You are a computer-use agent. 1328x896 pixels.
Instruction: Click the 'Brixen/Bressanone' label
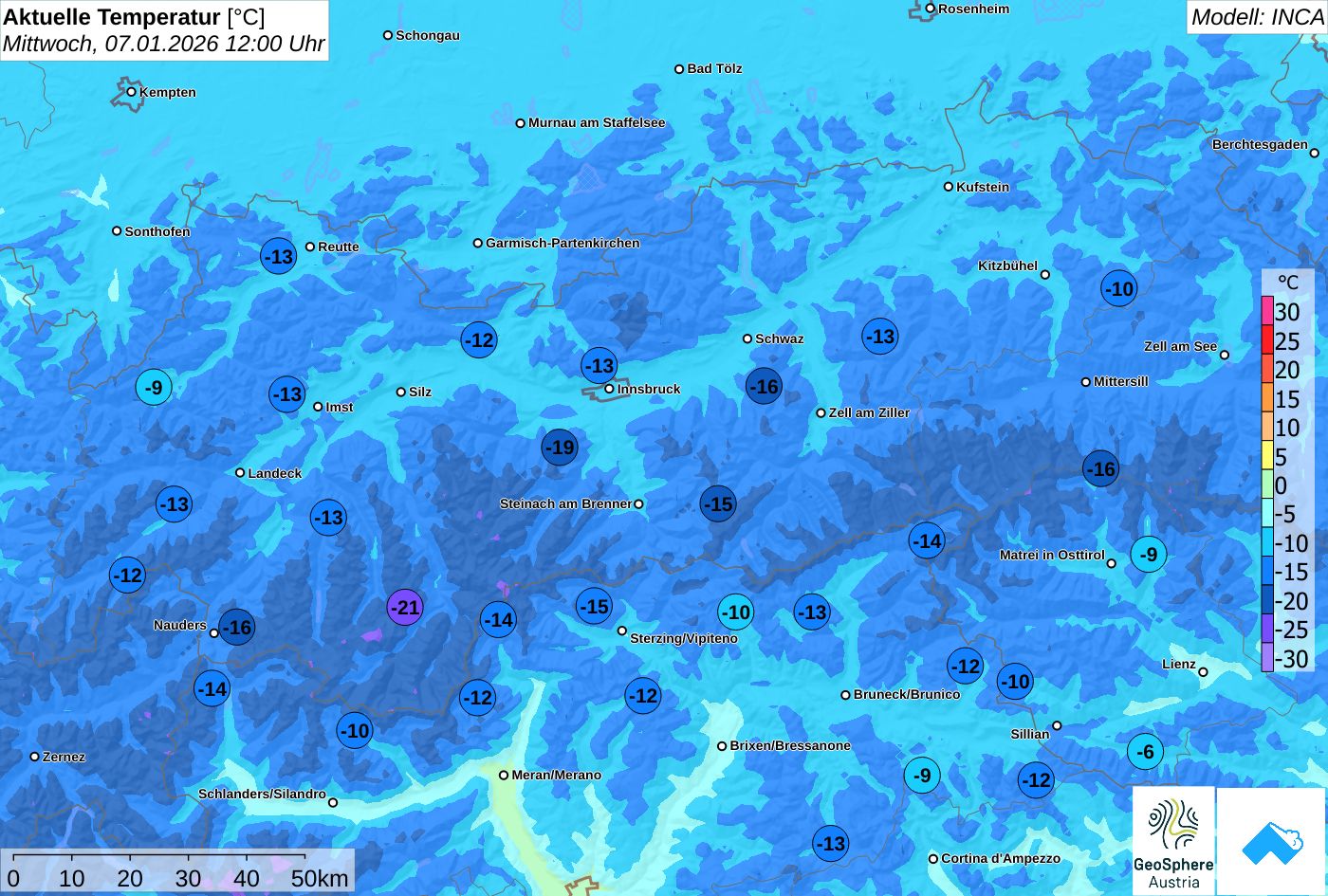790,745
